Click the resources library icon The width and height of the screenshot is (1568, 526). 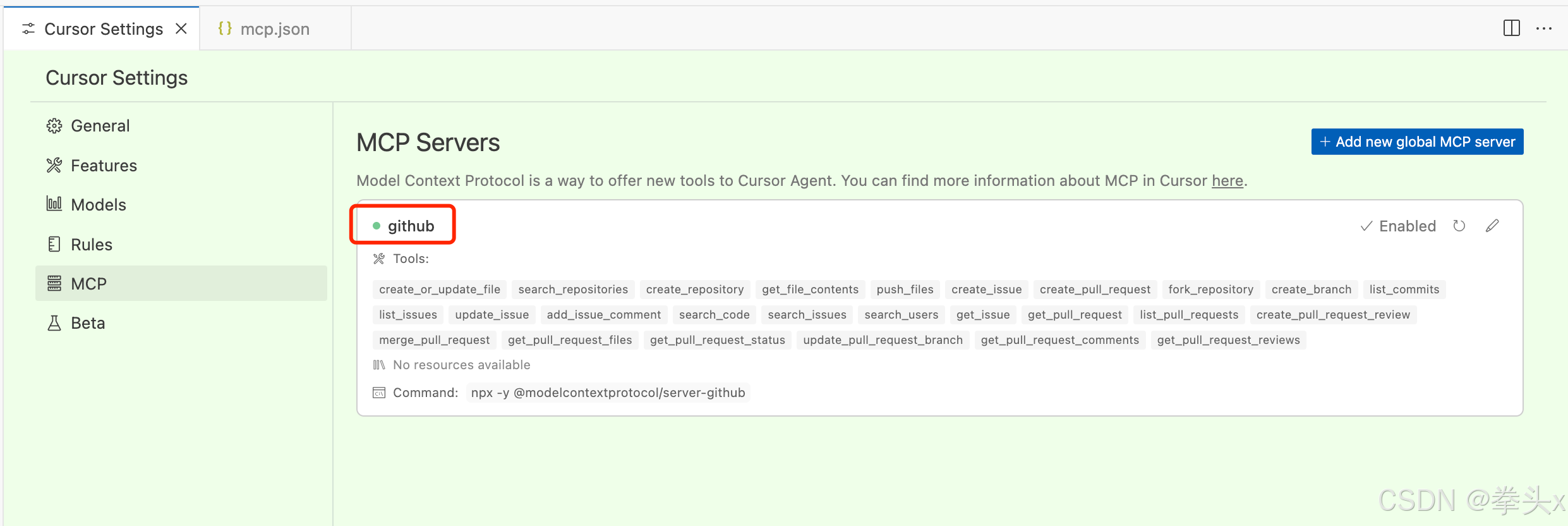click(x=379, y=365)
